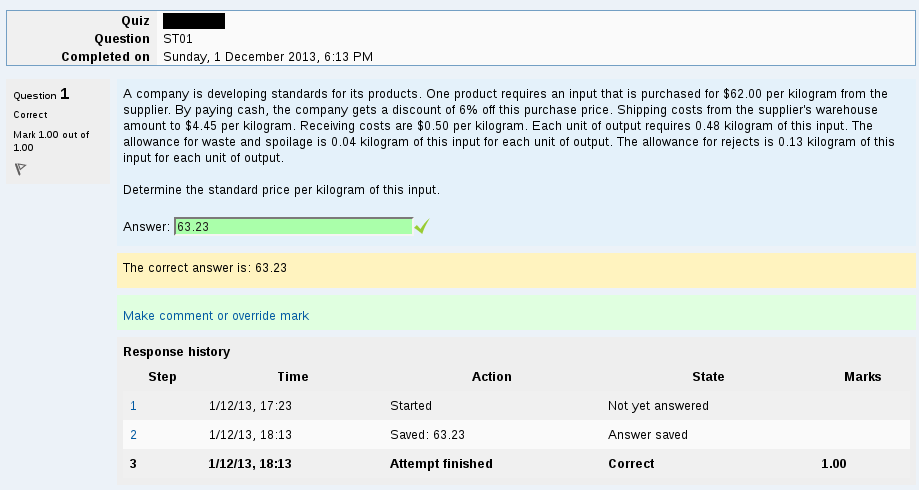Click the ST01 question name
The height and width of the screenshot is (490, 919).
(x=178, y=39)
